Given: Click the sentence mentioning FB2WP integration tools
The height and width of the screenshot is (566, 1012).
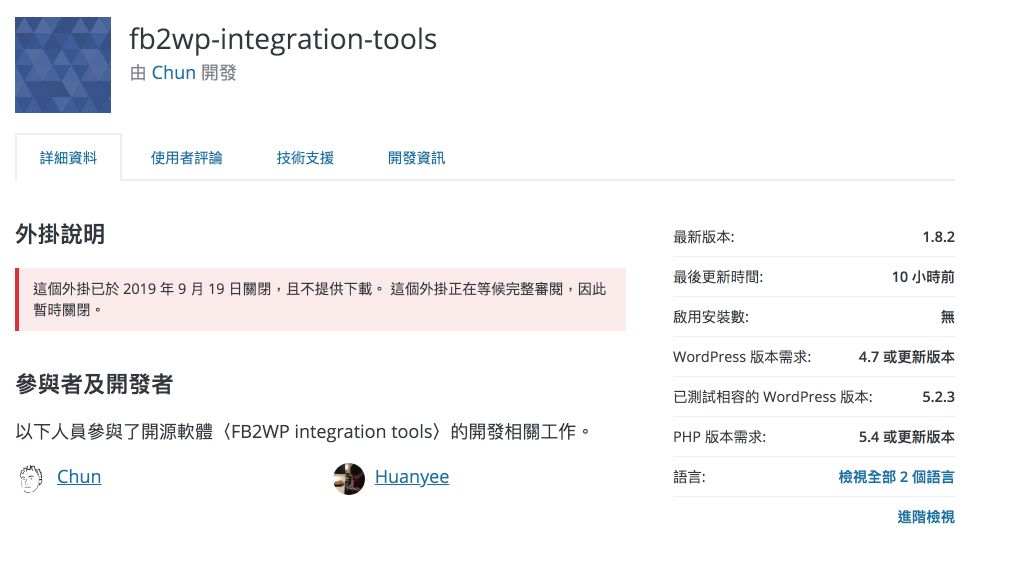Looking at the screenshot, I should coord(303,432).
